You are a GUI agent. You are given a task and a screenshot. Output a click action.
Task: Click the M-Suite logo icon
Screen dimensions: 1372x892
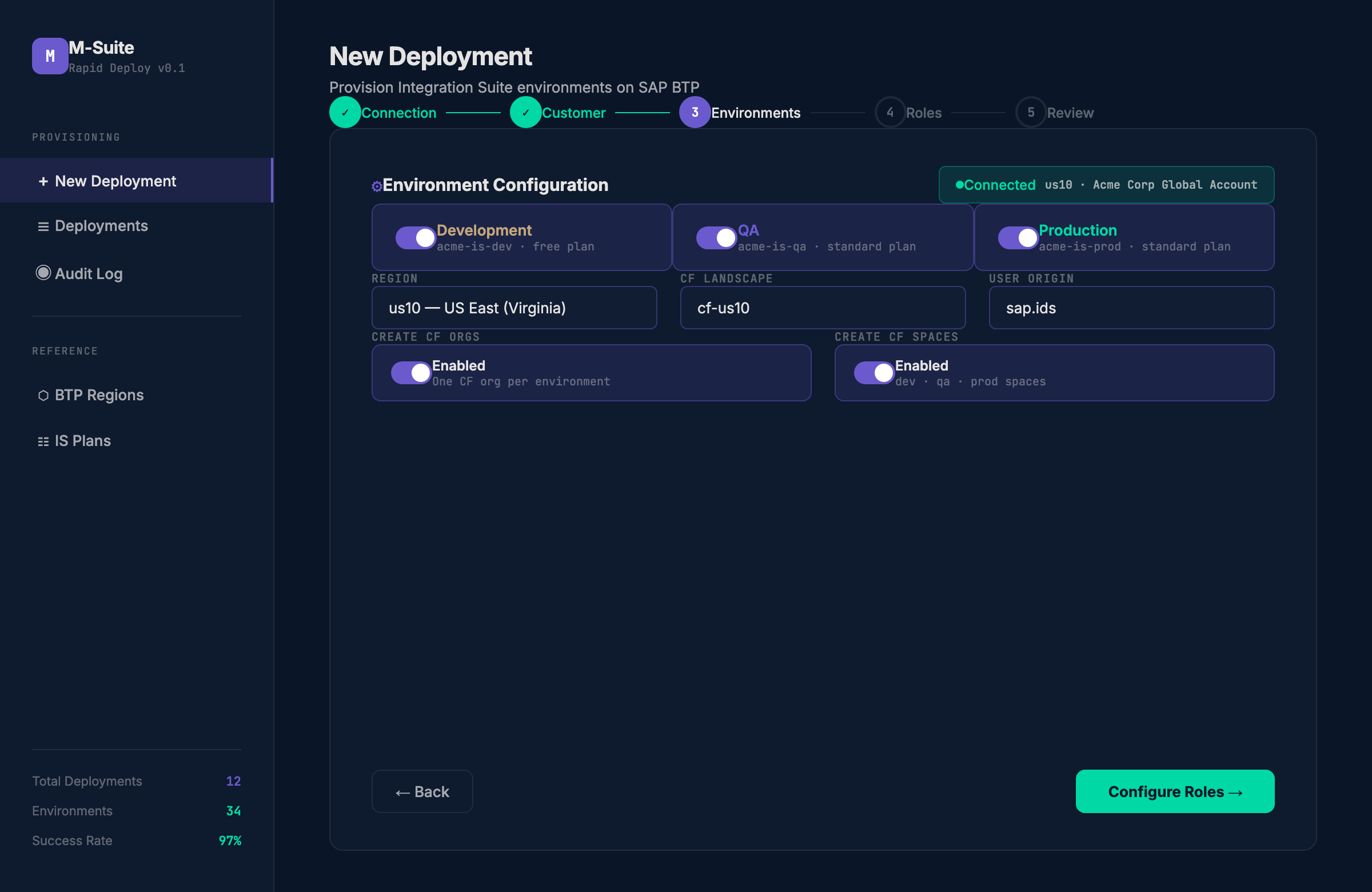point(50,56)
